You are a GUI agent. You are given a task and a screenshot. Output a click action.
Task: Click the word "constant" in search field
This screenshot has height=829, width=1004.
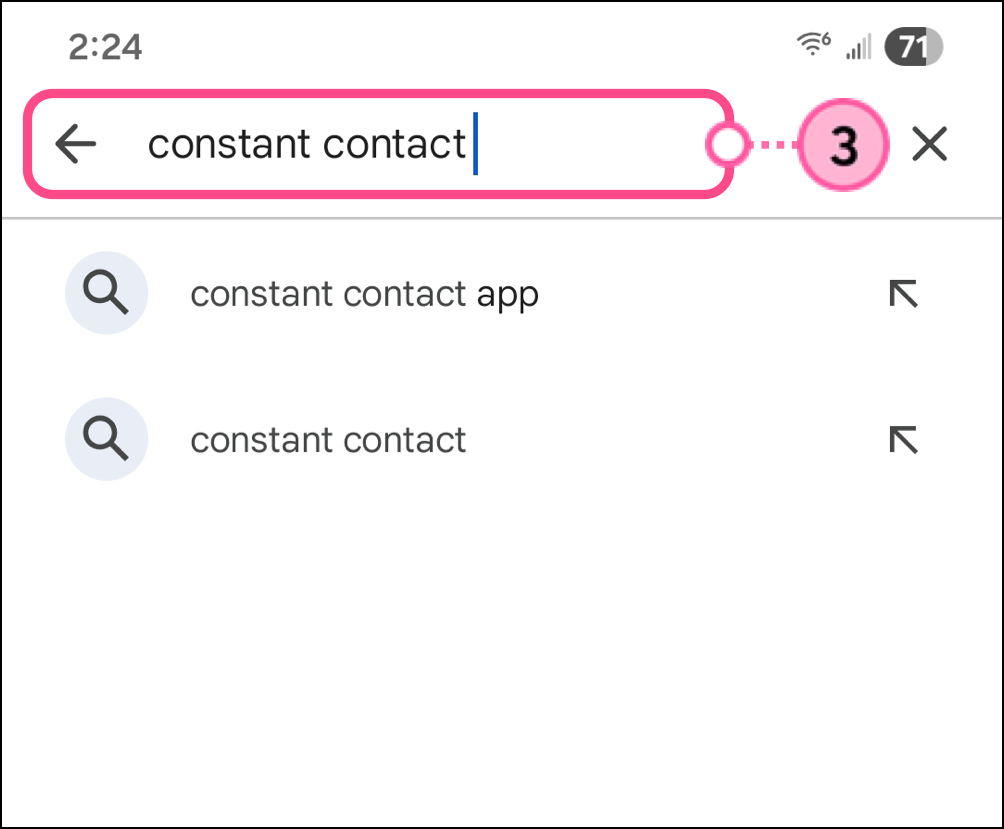tap(230, 145)
